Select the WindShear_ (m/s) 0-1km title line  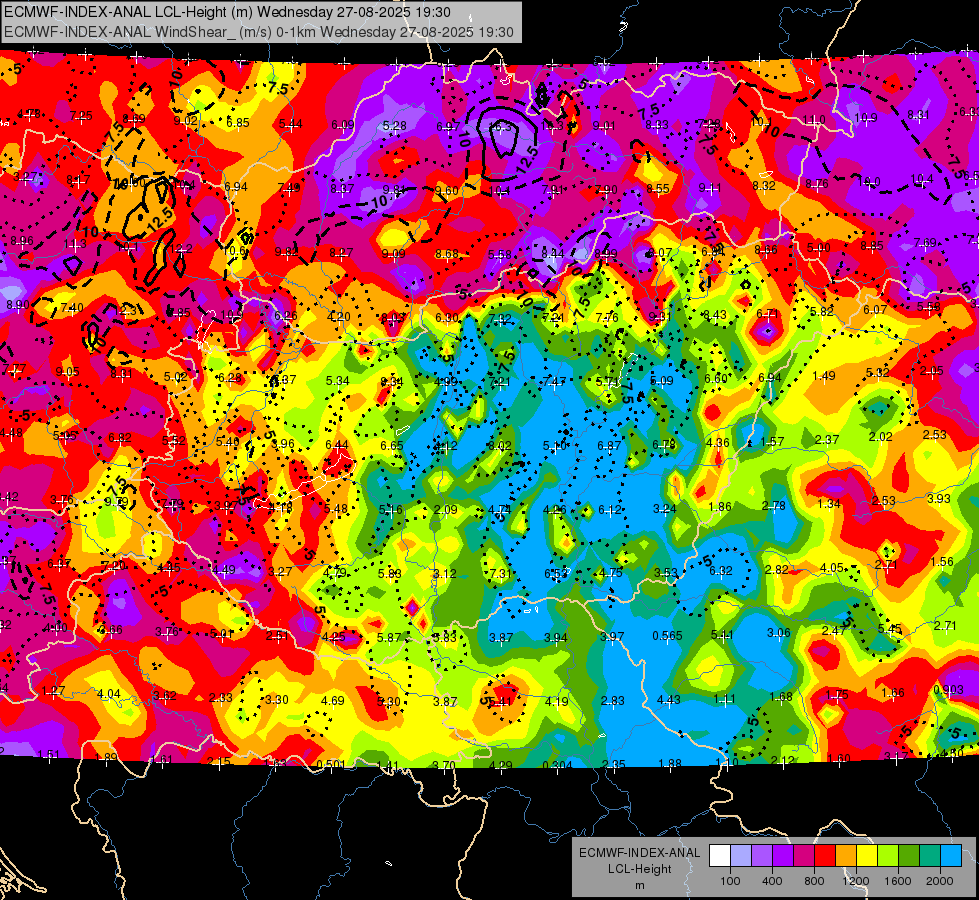pos(258,32)
